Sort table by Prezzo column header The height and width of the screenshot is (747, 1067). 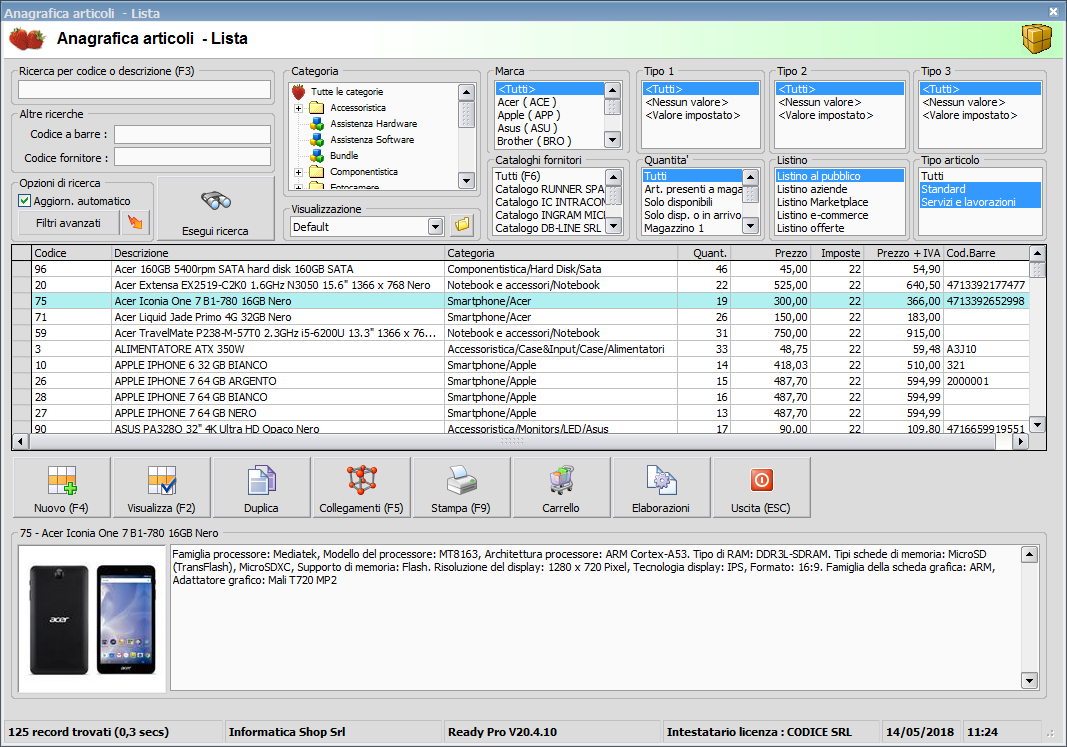[770, 253]
